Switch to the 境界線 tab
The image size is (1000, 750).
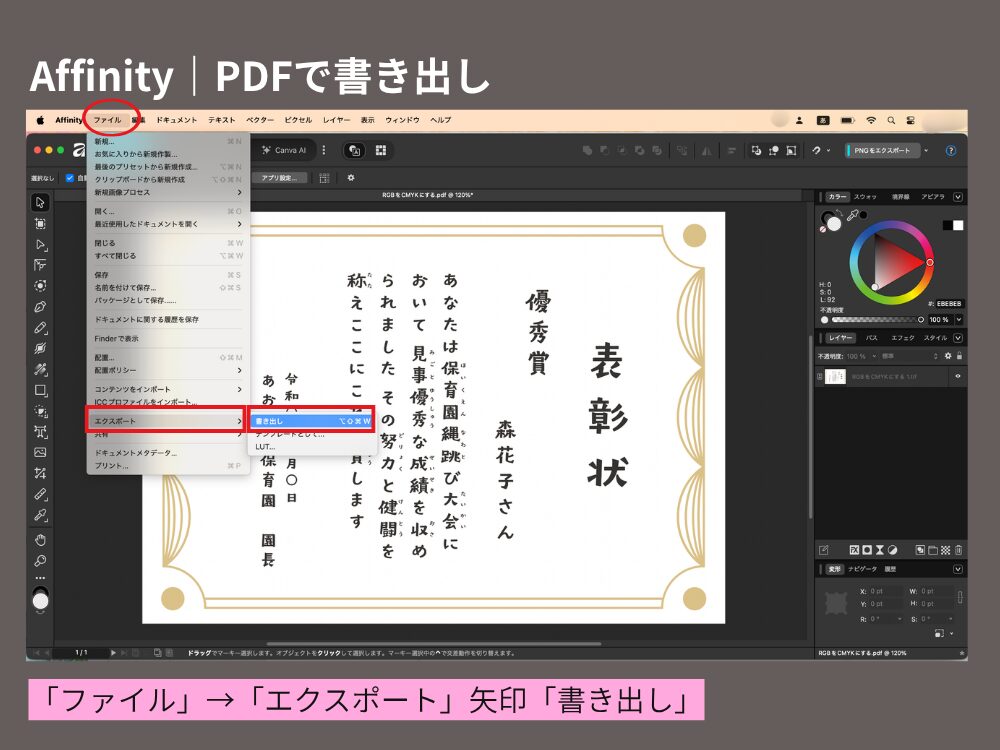[901, 197]
